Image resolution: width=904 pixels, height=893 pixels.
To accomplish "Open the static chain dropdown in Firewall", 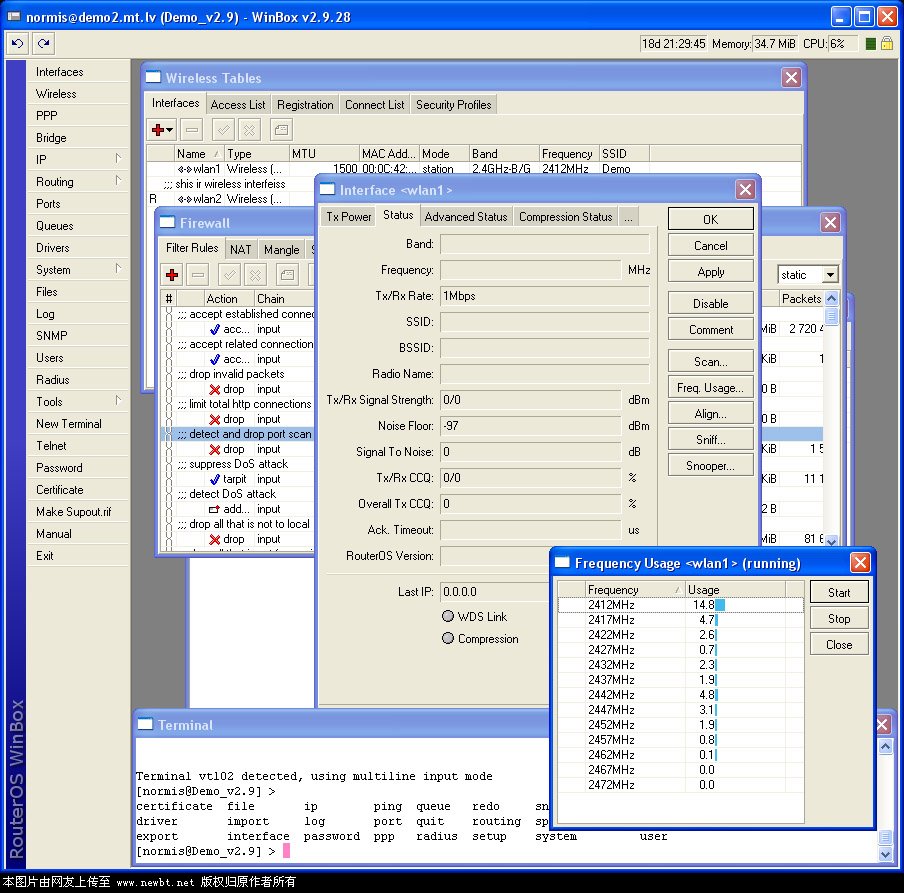I will click(x=830, y=274).
